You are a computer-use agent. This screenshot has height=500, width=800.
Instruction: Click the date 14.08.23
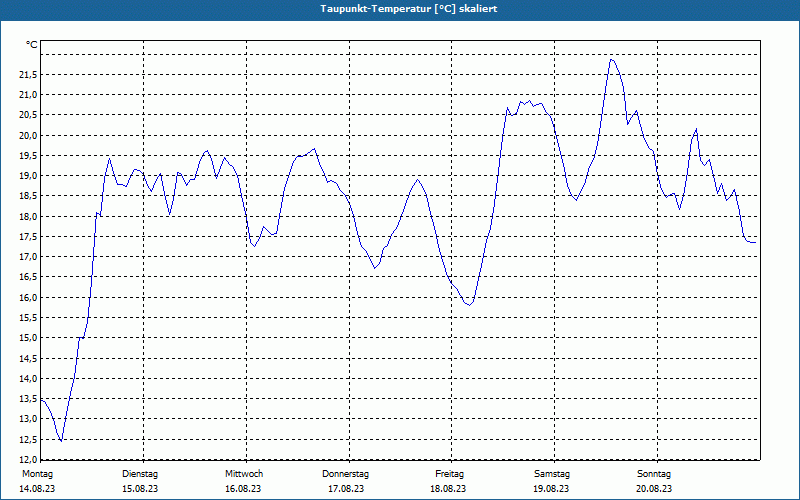37,489
